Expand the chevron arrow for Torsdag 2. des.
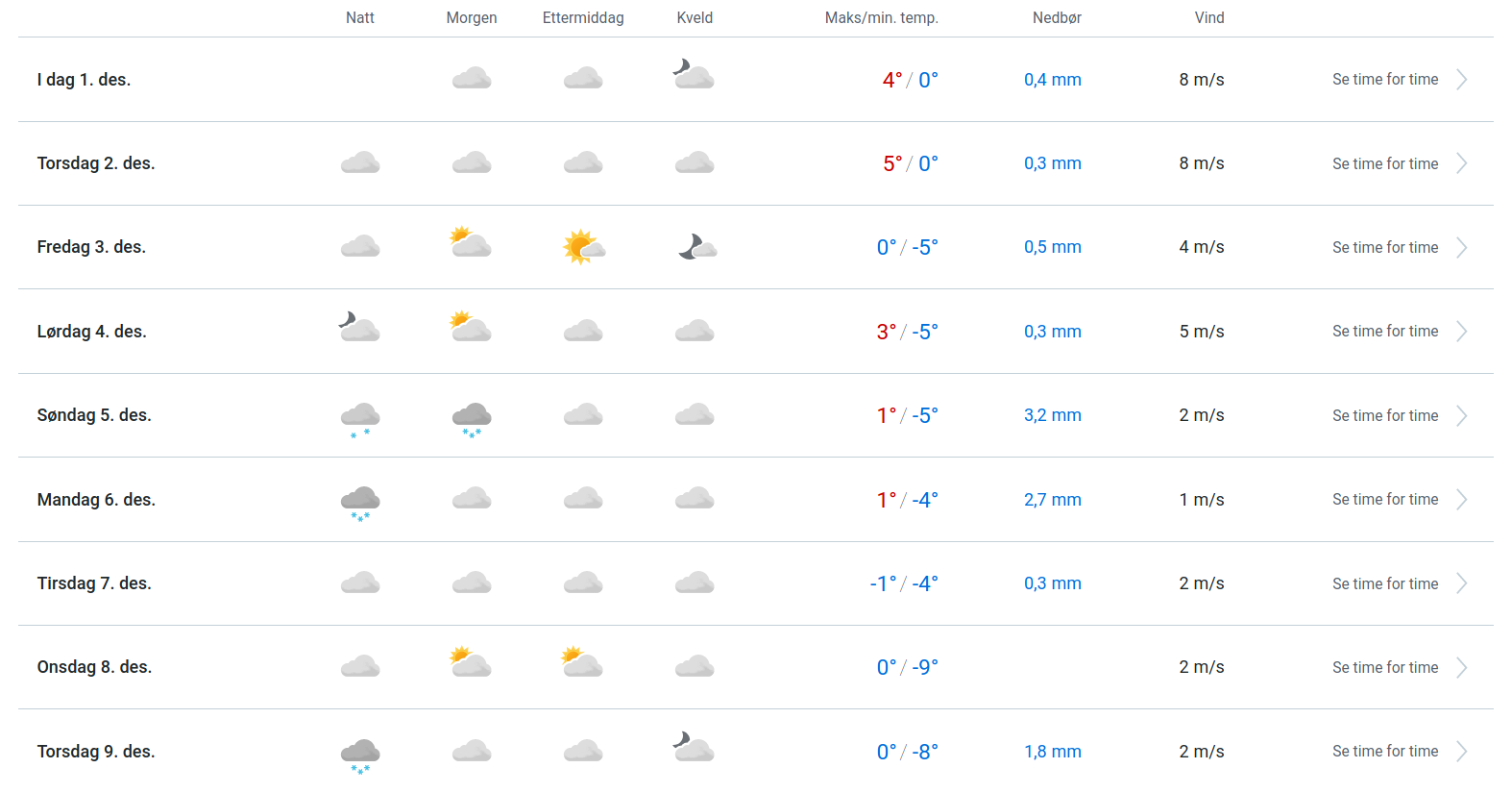This screenshot has height=793, width=1512. [x=1461, y=163]
